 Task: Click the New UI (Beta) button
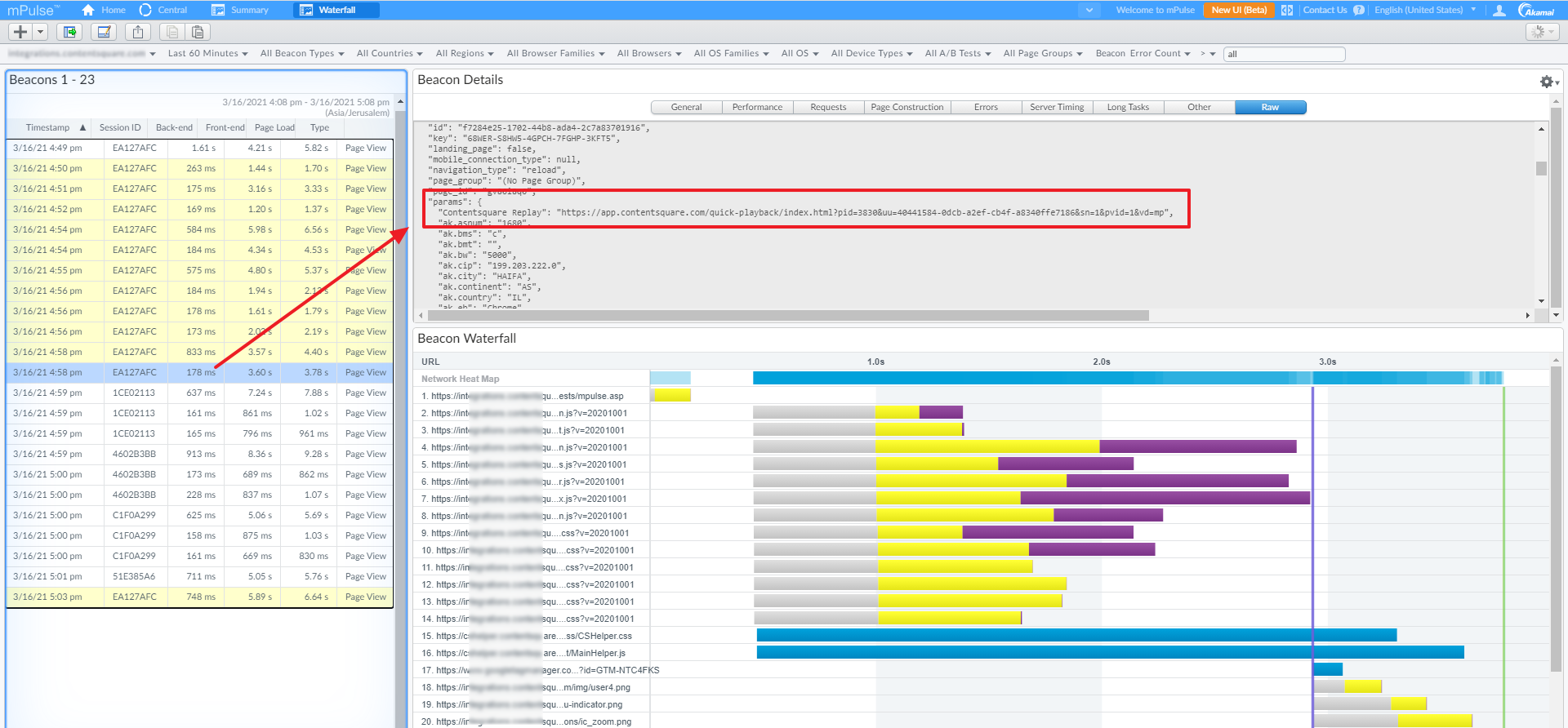pyautogui.click(x=1239, y=10)
